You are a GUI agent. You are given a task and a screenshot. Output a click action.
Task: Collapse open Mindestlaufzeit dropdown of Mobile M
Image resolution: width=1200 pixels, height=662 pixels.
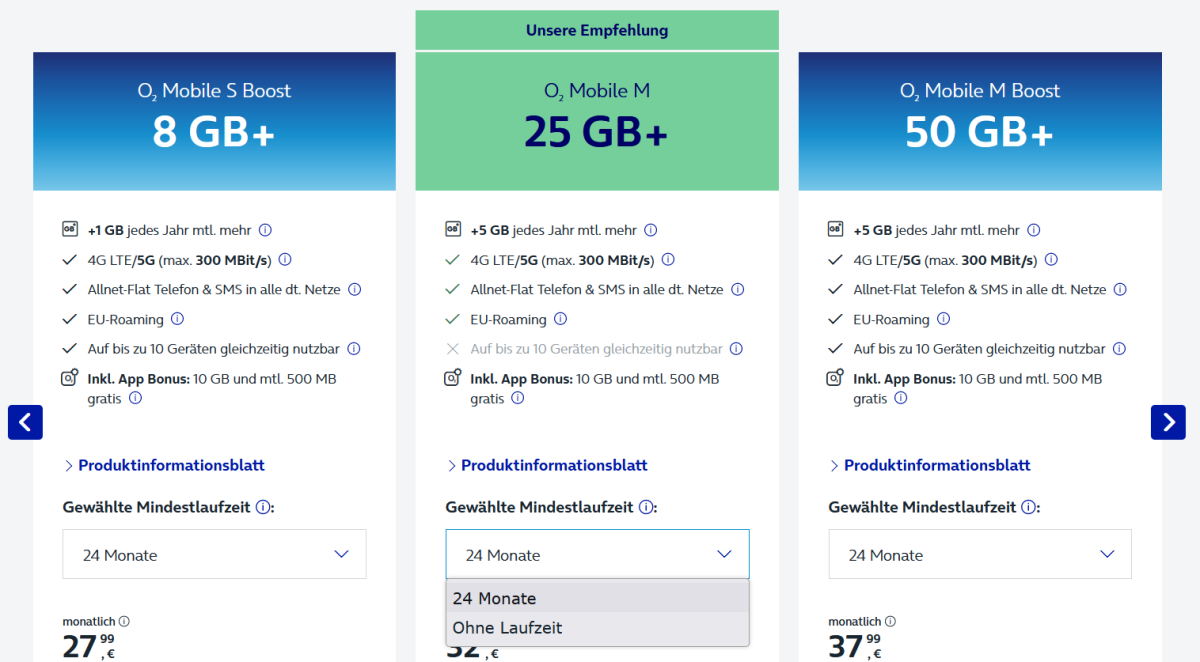(597, 554)
